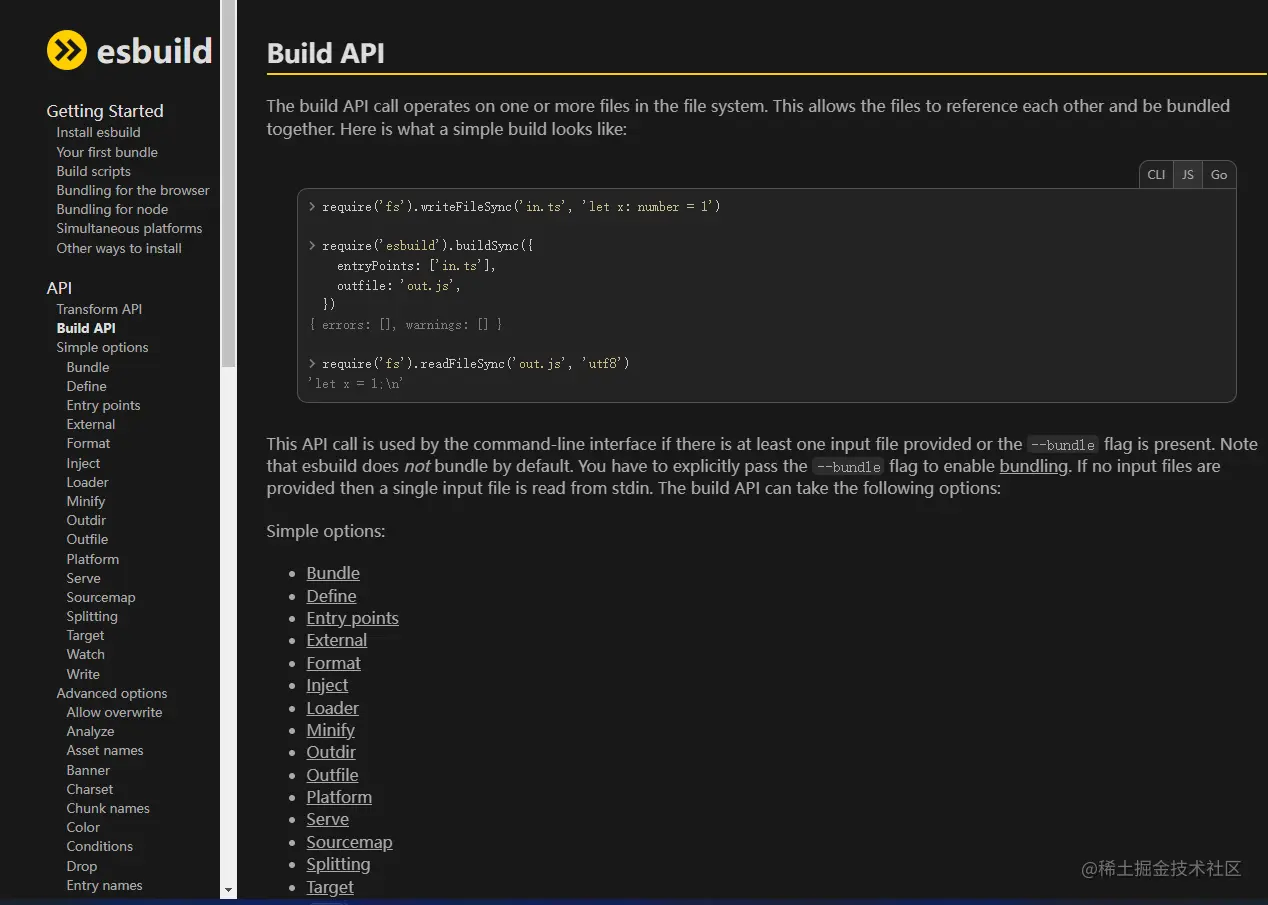This screenshot has width=1268, height=905.
Task: Click Serve link in options list
Action: point(327,819)
